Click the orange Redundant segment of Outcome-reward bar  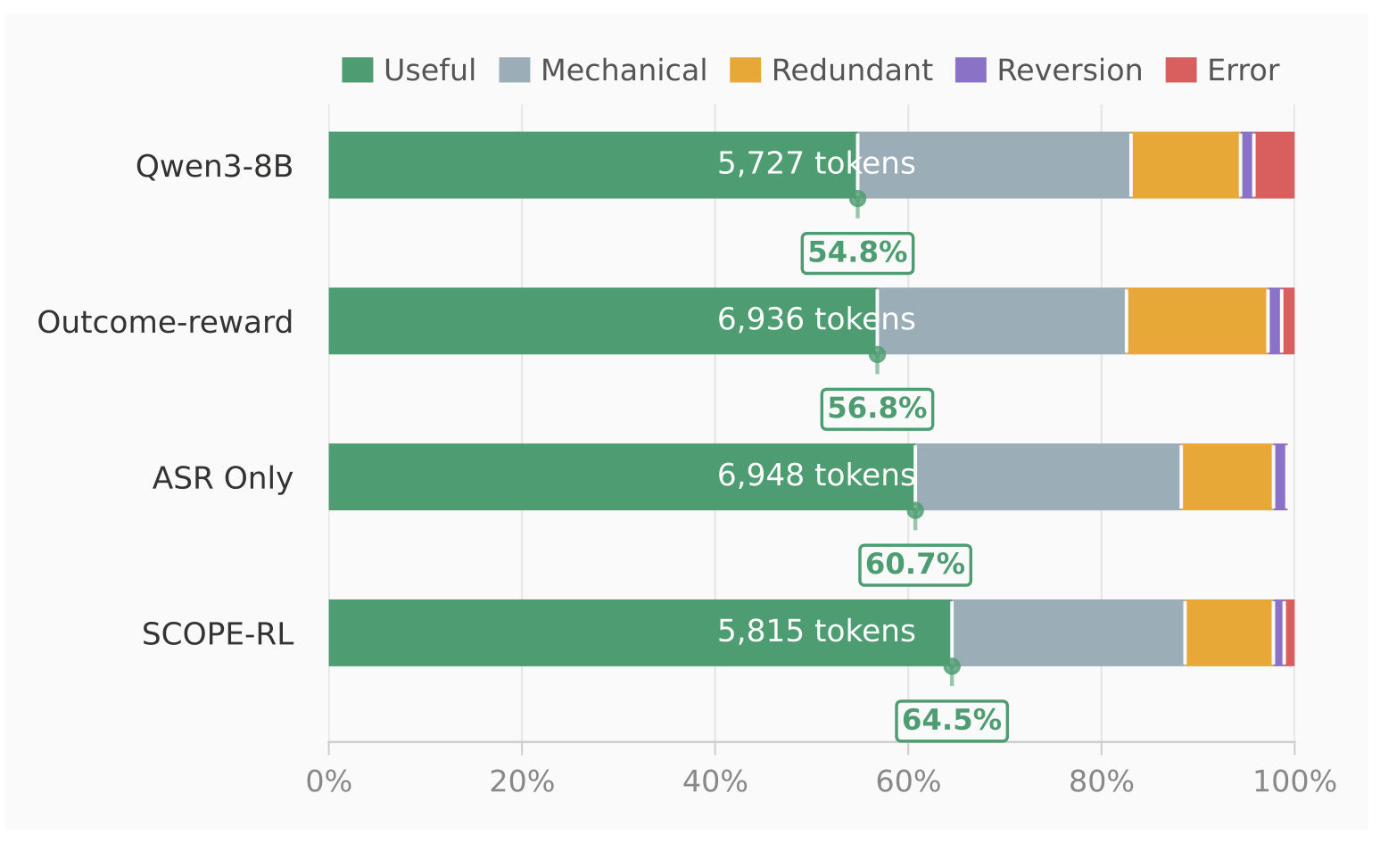(1197, 321)
